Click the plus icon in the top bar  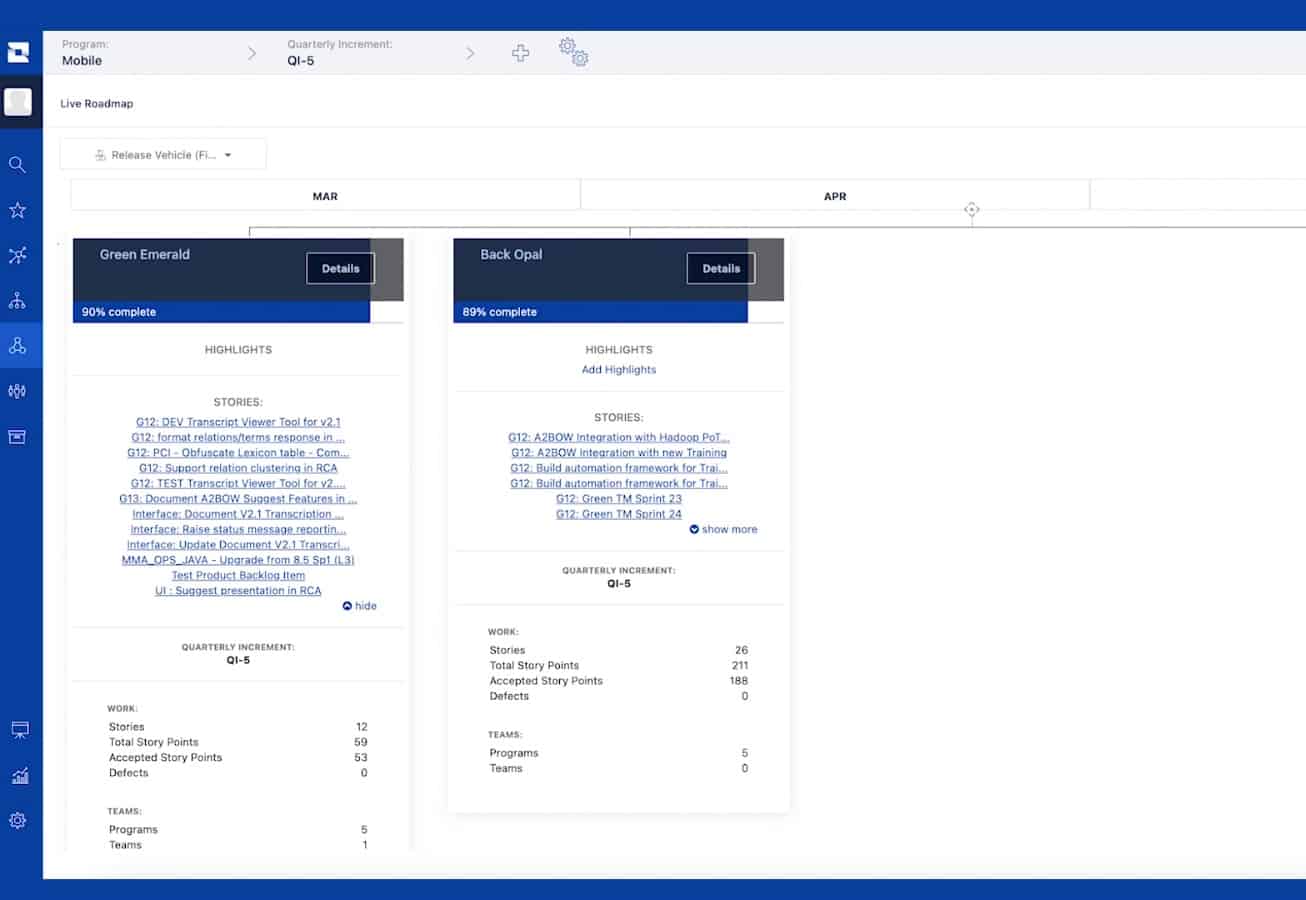[520, 53]
